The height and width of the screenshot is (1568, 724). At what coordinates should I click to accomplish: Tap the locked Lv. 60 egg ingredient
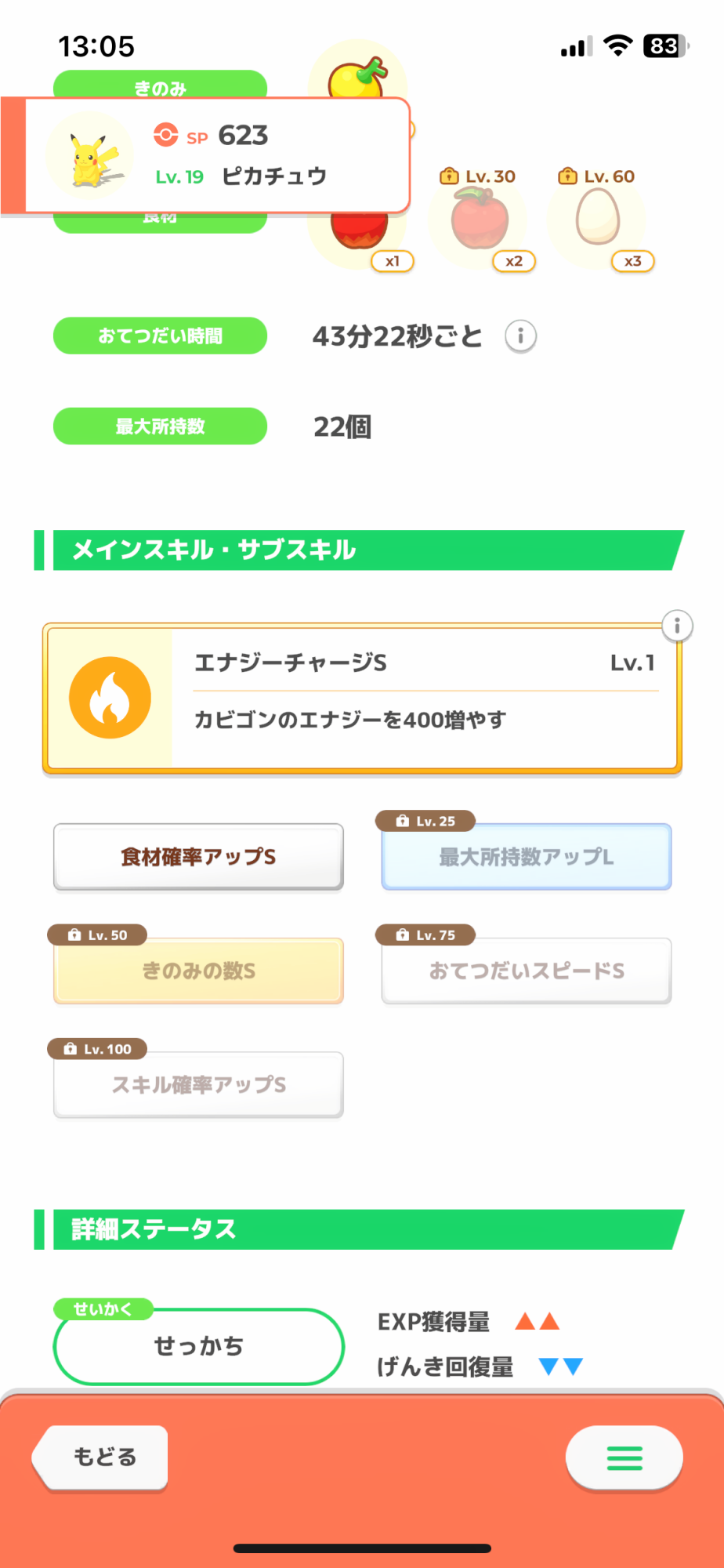(598, 220)
